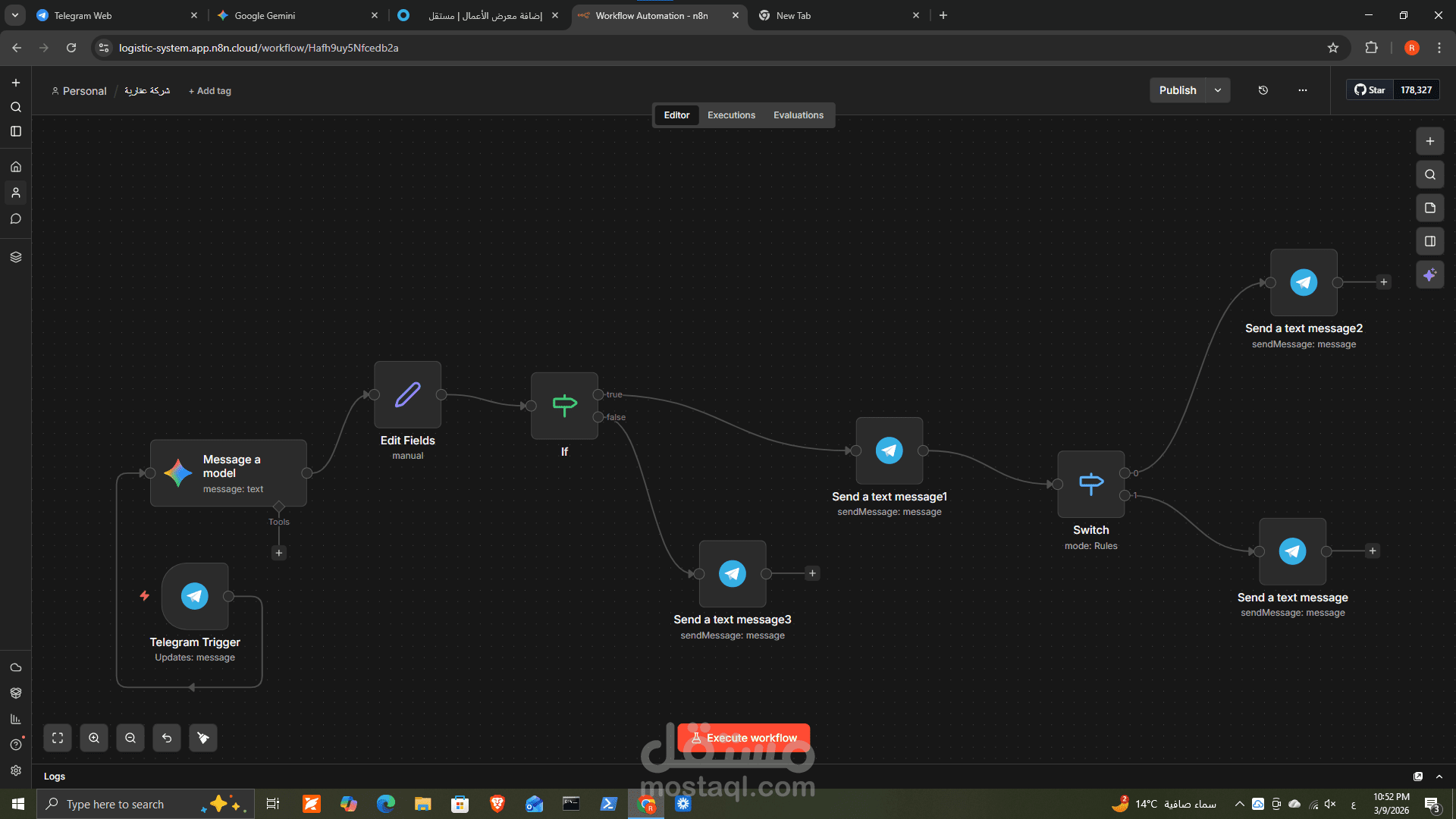Open the sticky note tool

coord(1429,208)
